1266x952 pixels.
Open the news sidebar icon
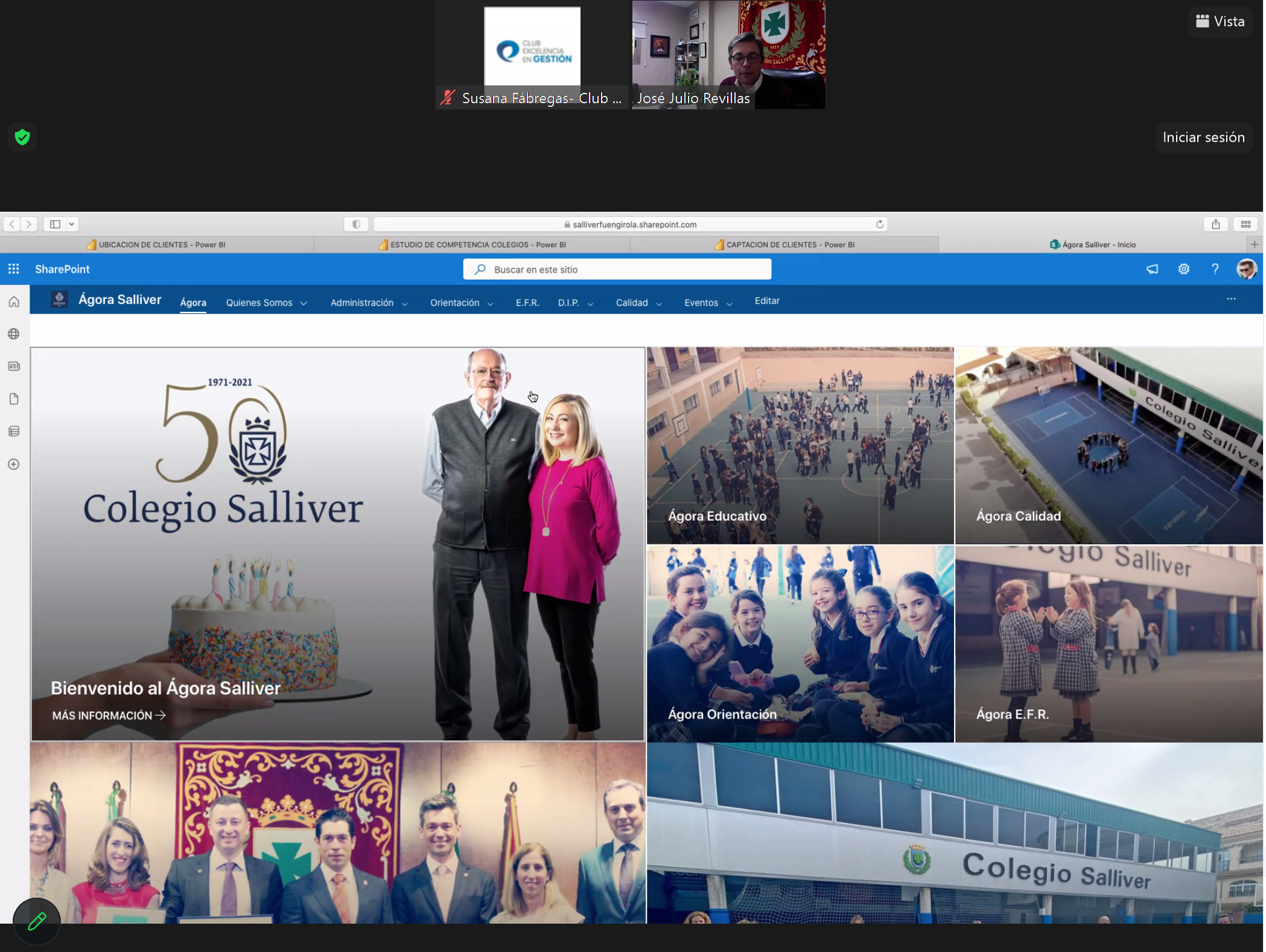[x=14, y=366]
